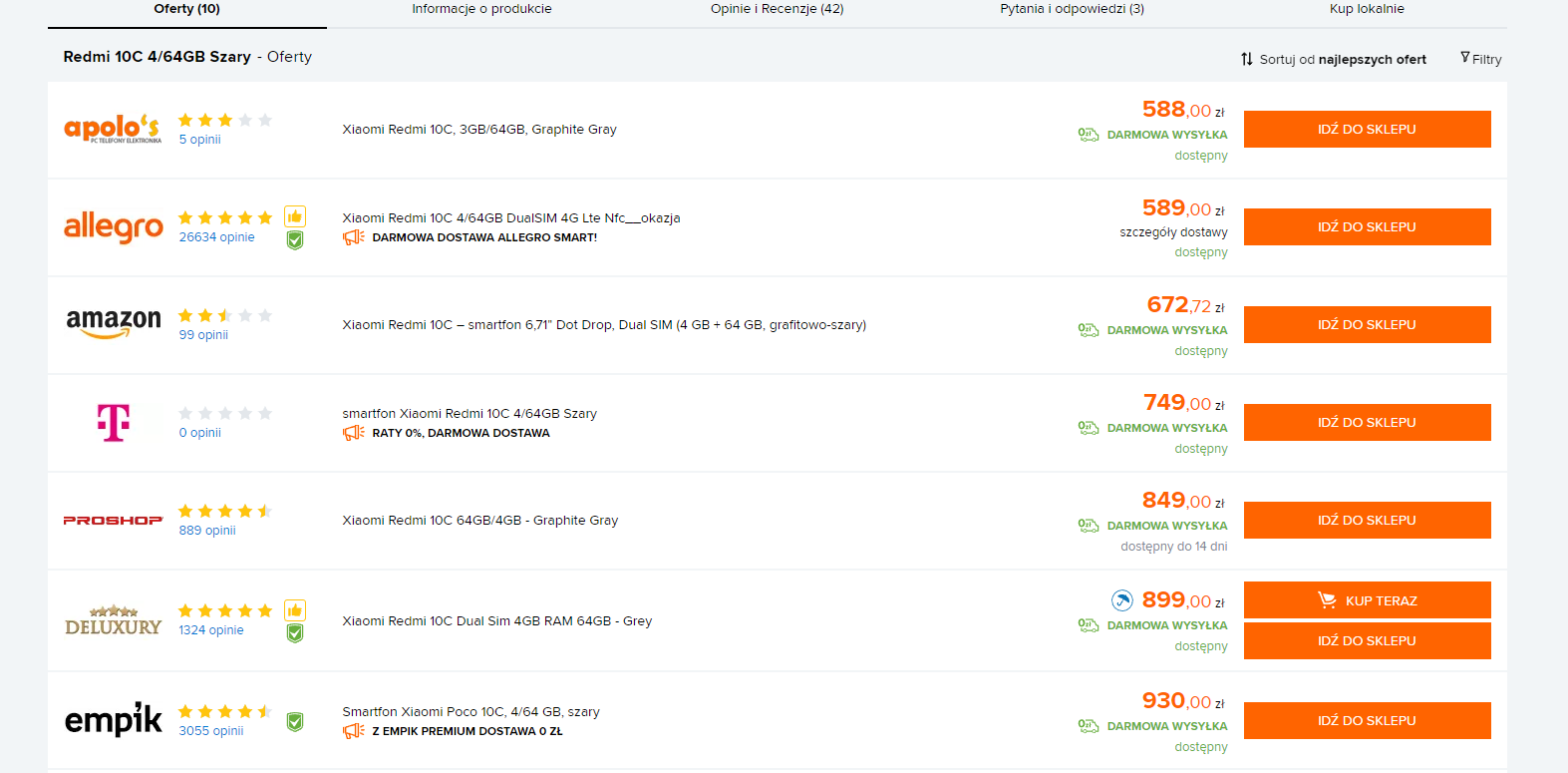Click free shipping truck icon in Deluxury row
The width and height of the screenshot is (1568, 773).
[x=1089, y=625]
